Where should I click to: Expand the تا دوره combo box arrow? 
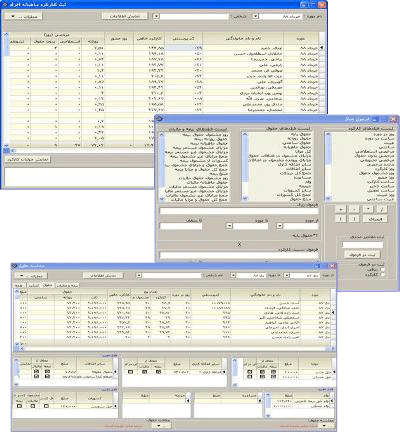point(229,226)
